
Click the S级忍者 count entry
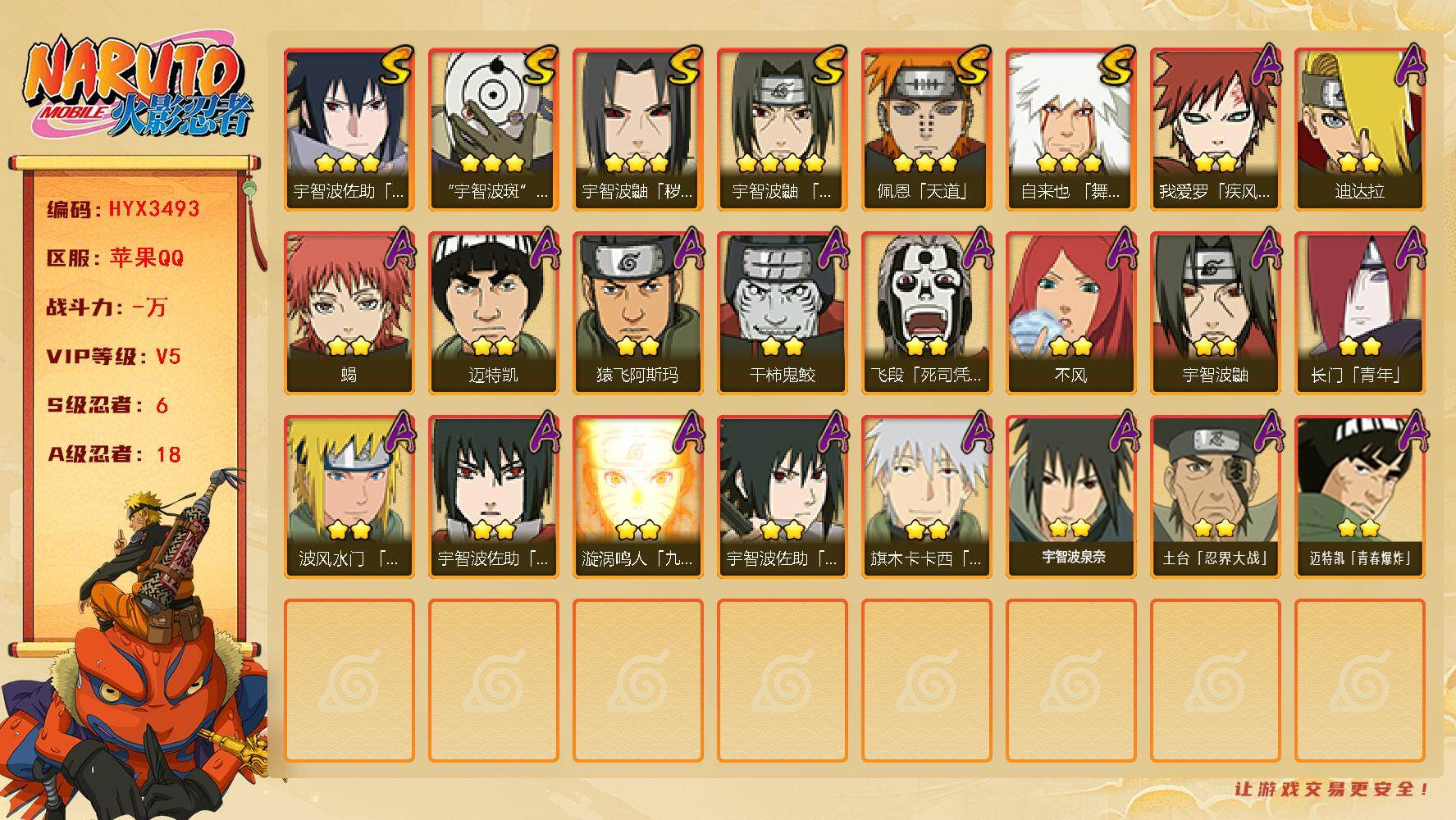[107, 405]
